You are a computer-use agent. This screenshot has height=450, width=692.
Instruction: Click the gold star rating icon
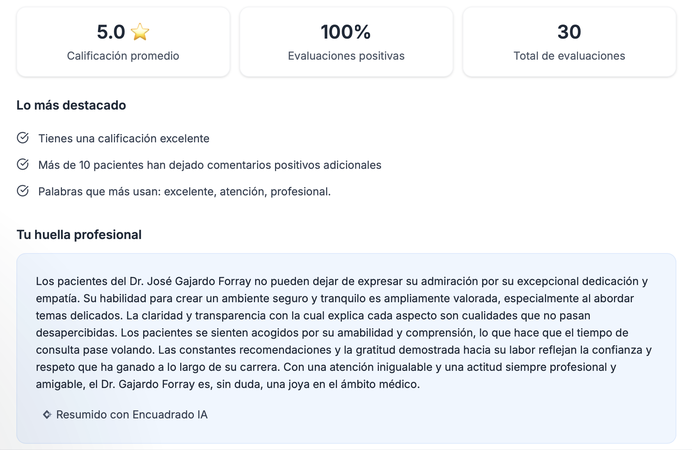(x=139, y=32)
